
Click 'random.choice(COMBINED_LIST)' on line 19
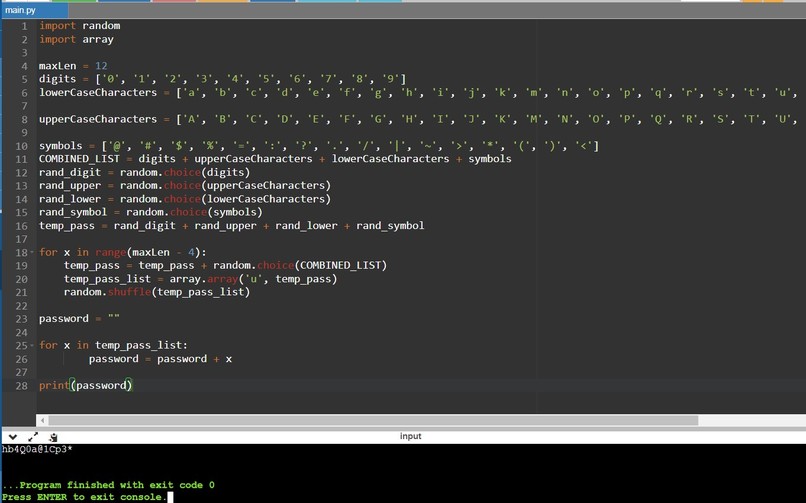[x=300, y=265]
